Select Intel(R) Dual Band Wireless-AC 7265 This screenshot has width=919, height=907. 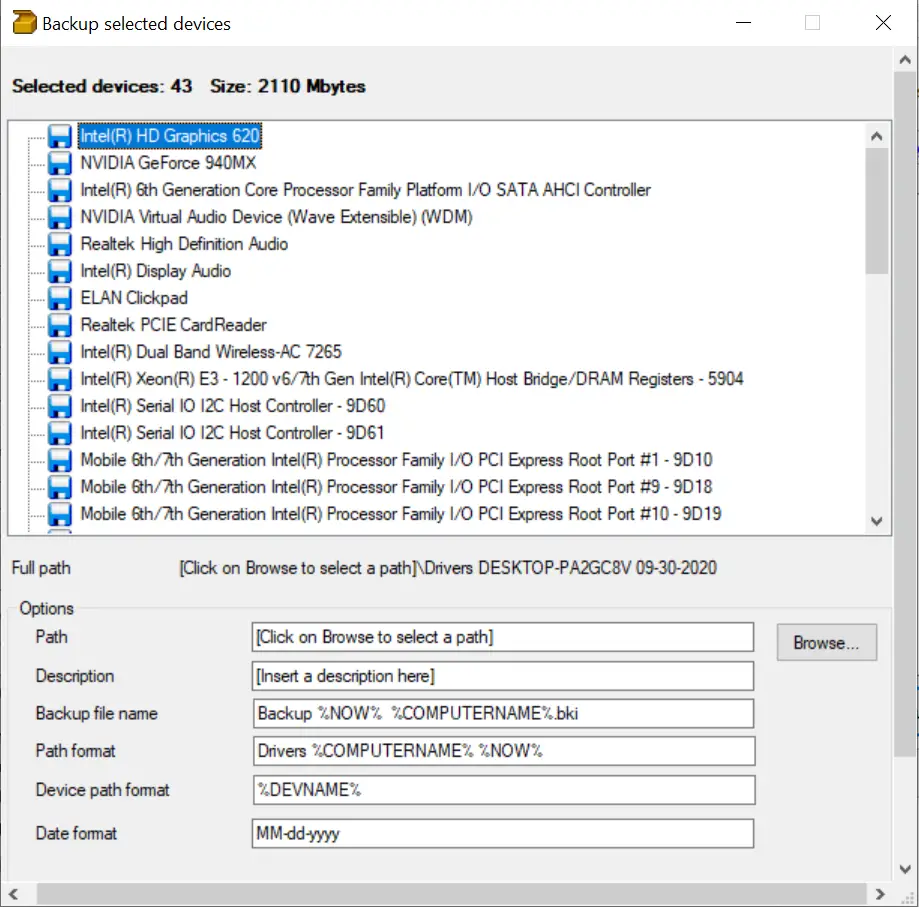coord(210,352)
